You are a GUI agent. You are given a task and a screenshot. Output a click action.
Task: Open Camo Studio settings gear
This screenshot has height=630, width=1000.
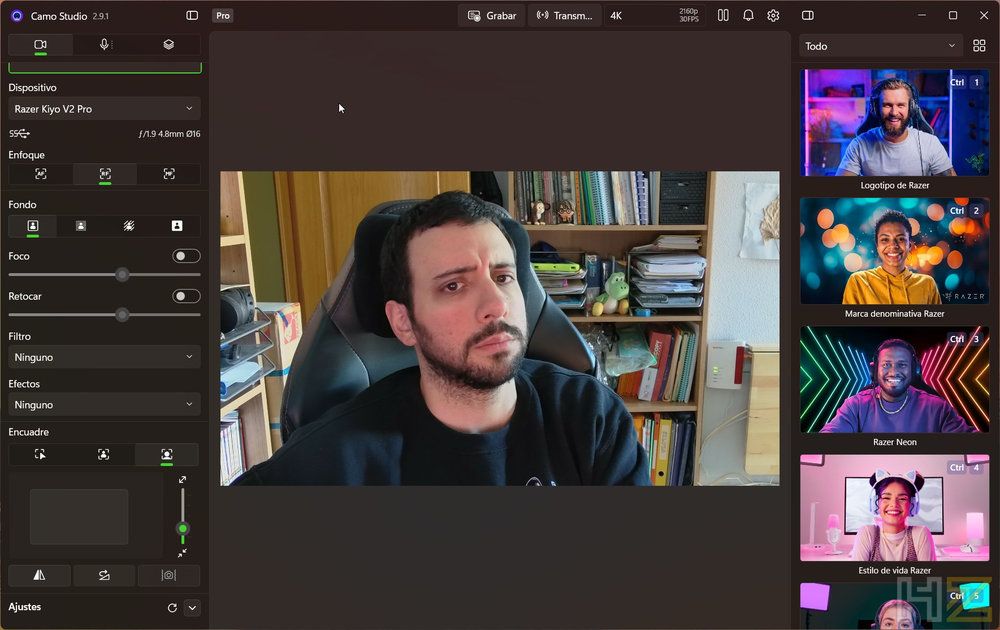(773, 15)
